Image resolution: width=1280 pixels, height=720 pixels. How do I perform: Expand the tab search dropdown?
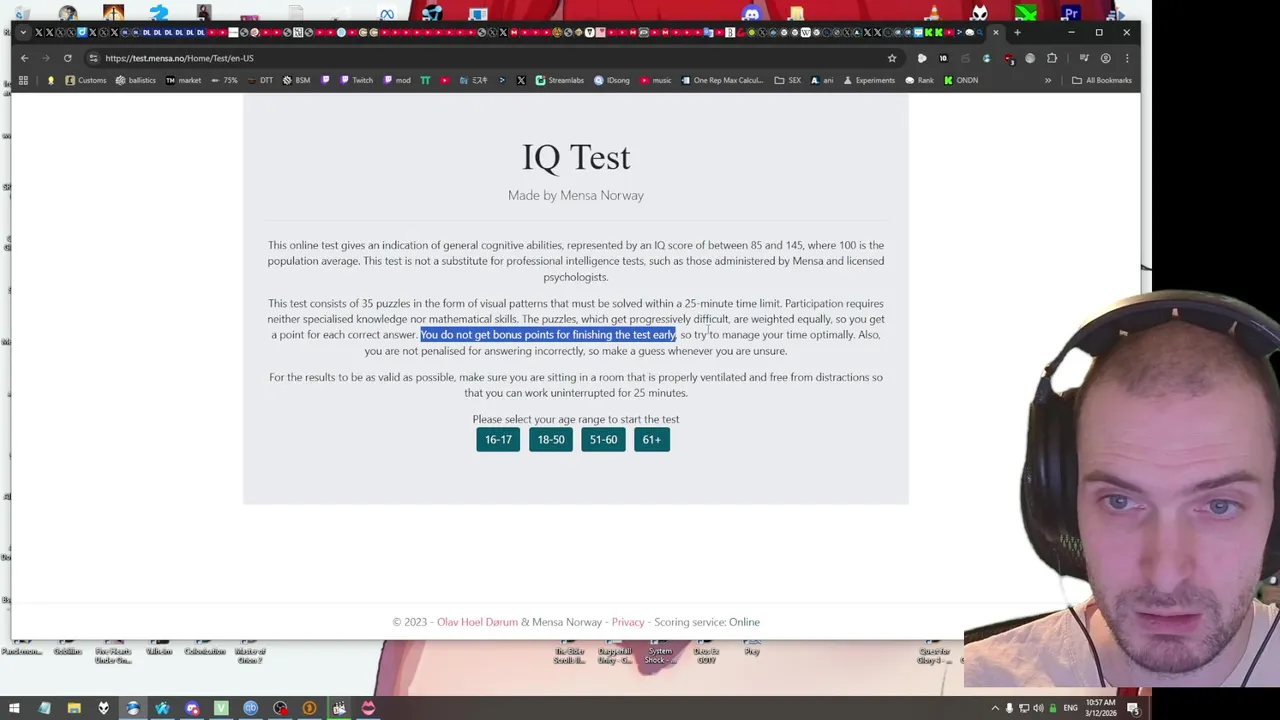[23, 32]
